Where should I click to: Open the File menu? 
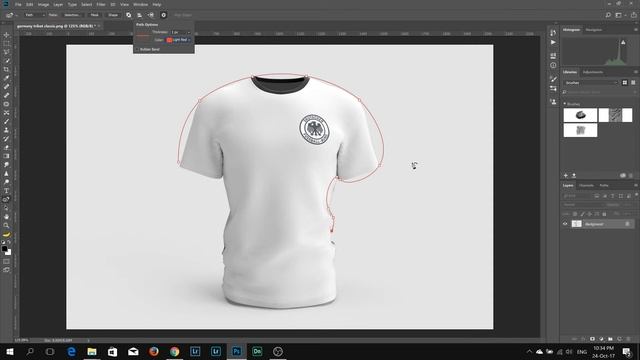click(18, 4)
